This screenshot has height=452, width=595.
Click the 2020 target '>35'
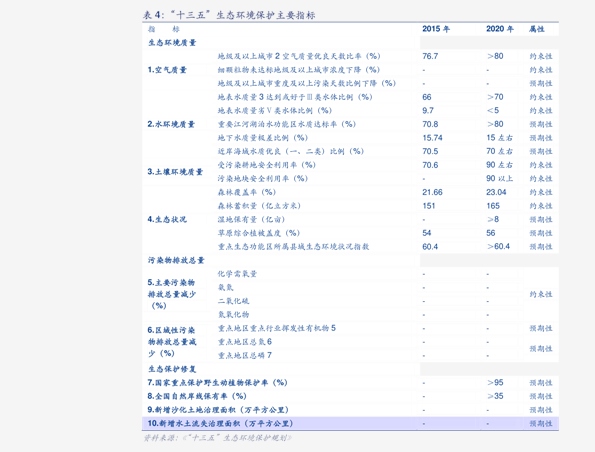tap(495, 396)
